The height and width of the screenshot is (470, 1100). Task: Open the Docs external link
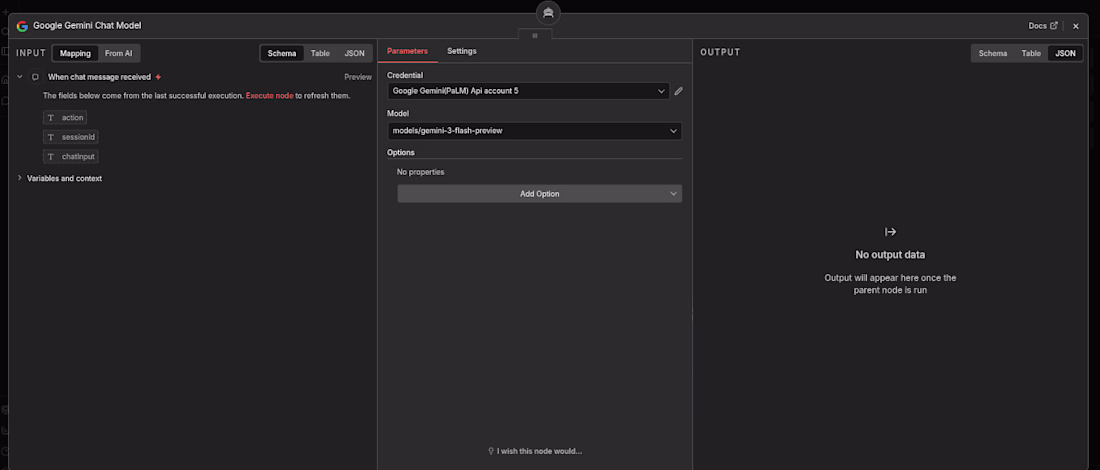1042,26
